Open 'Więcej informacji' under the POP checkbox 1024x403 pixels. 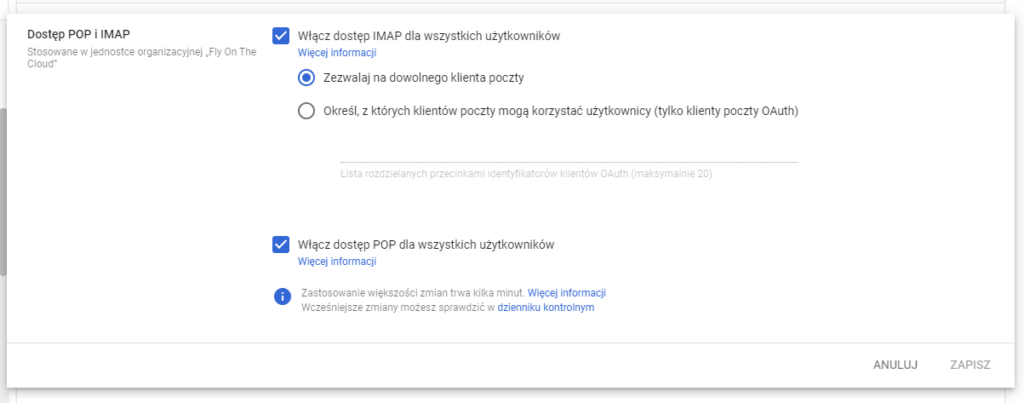tap(337, 261)
